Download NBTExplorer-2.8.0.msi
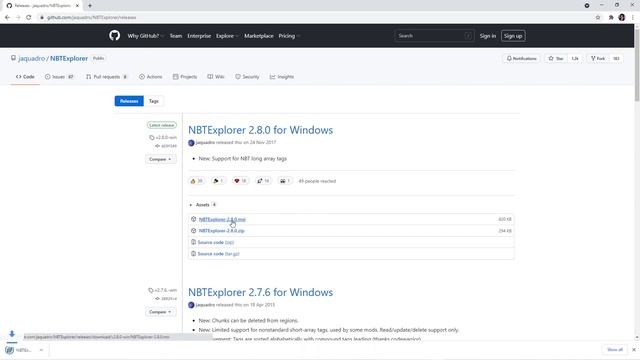 pos(222,219)
